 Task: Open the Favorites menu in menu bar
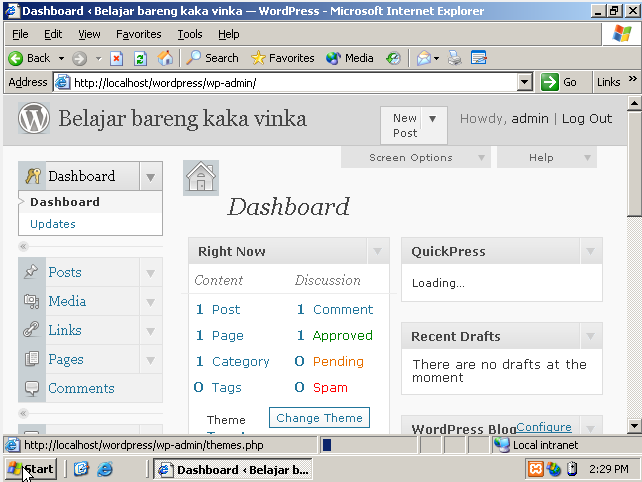[x=138, y=34]
